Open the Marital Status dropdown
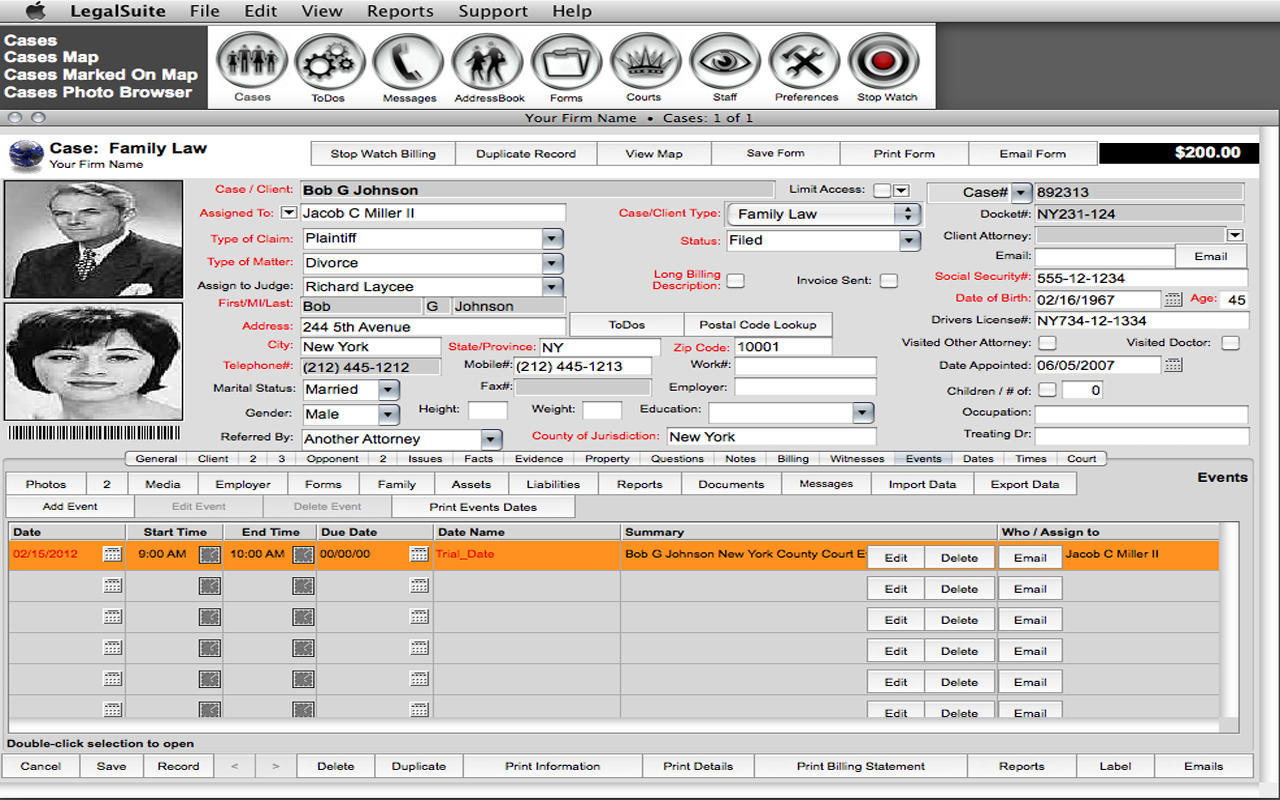1280x800 pixels. [389, 390]
